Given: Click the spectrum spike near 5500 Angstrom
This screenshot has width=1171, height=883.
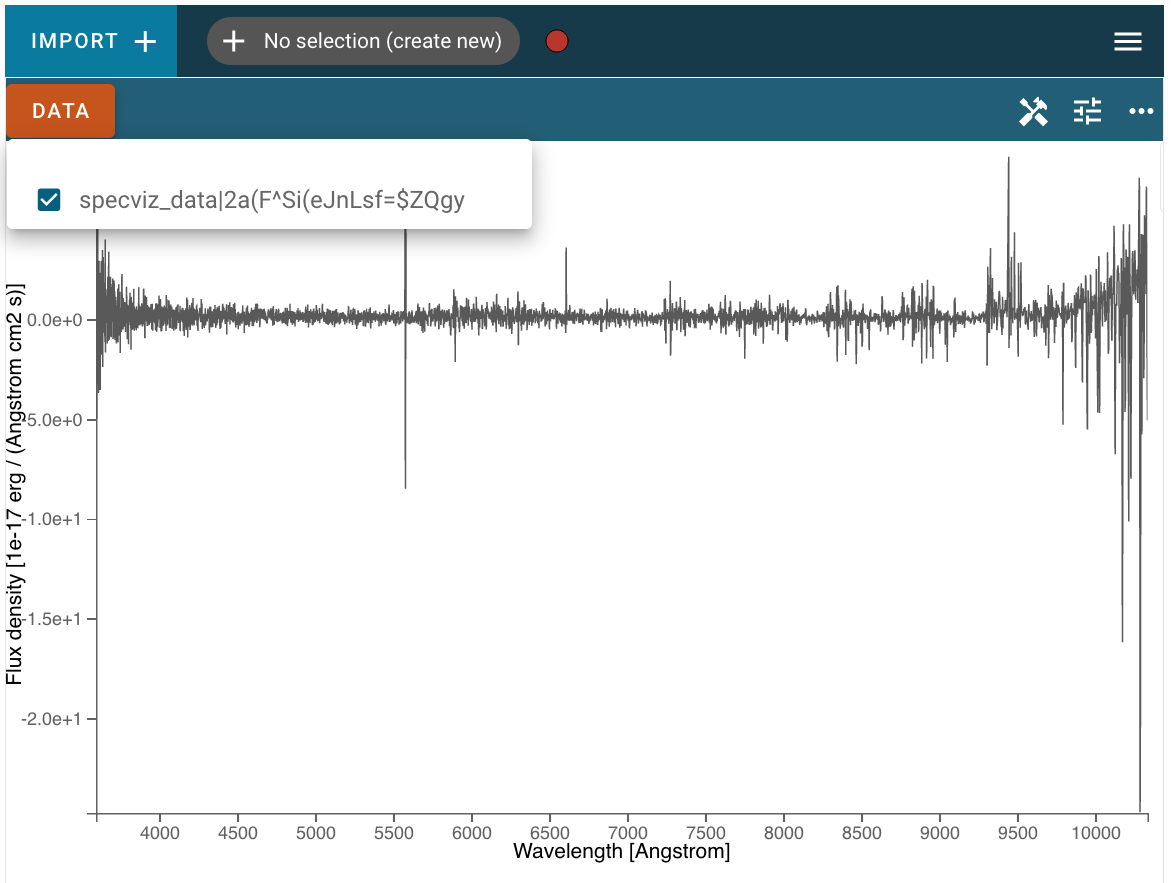Looking at the screenshot, I should click(406, 359).
